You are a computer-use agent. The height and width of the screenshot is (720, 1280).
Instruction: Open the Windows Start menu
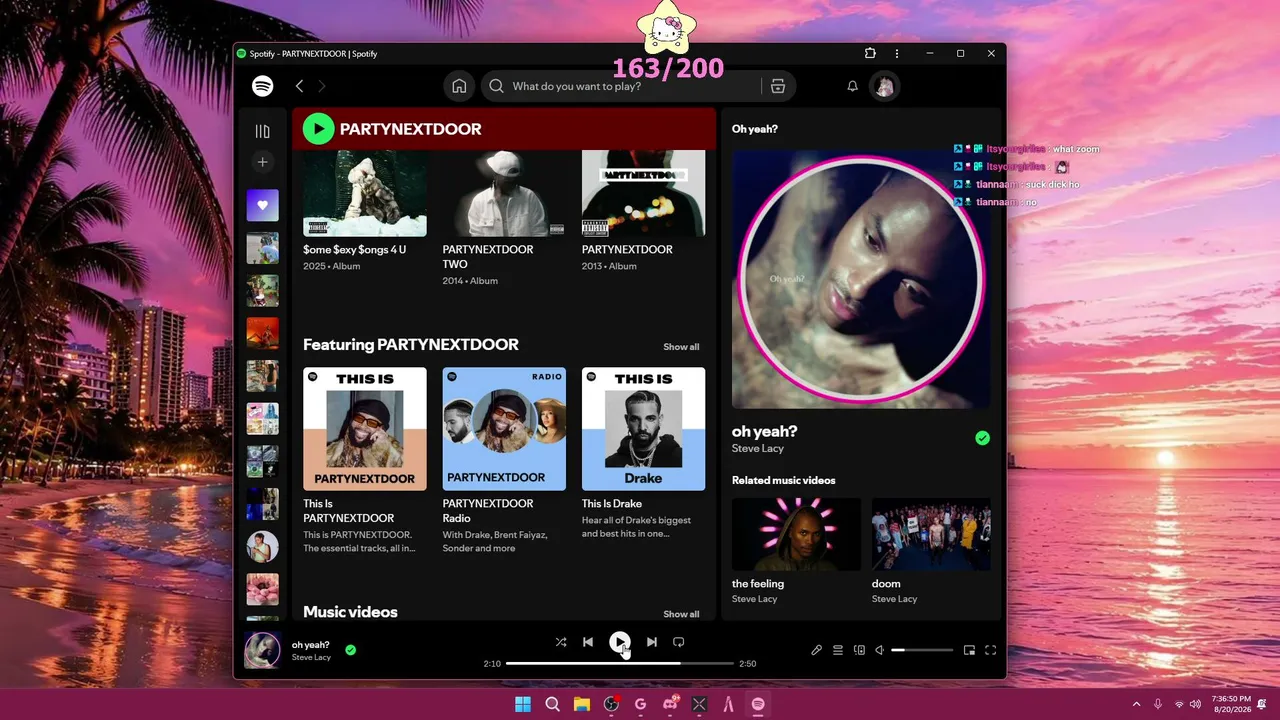(523, 704)
